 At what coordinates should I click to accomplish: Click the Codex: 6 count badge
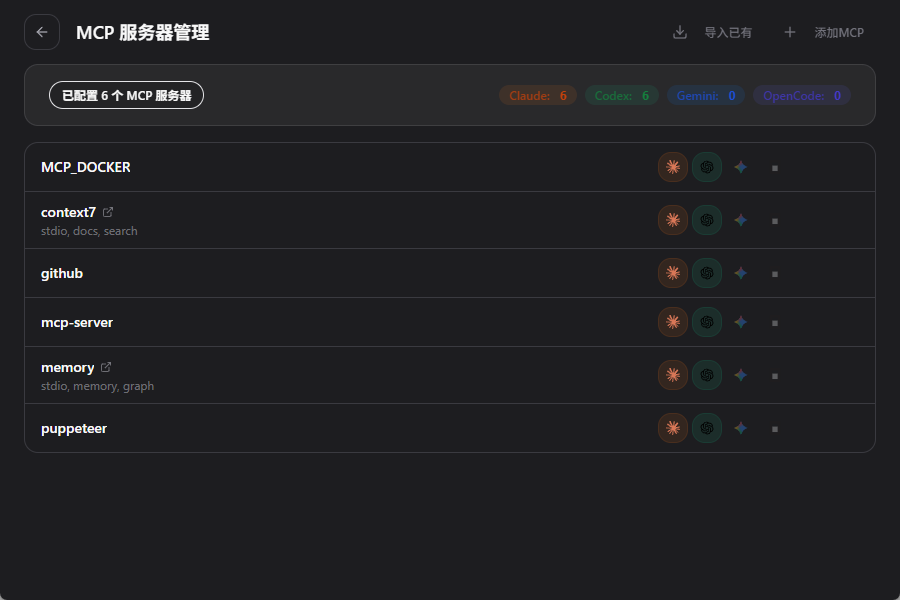622,95
